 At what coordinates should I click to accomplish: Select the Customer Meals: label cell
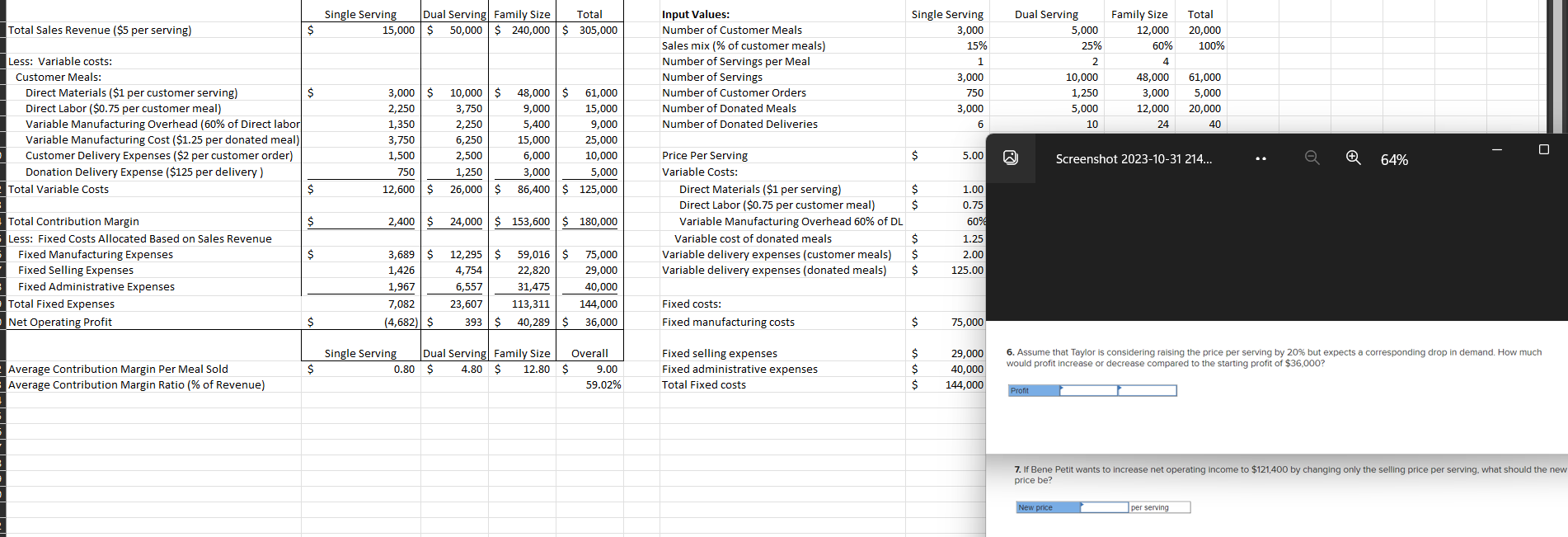click(x=59, y=78)
